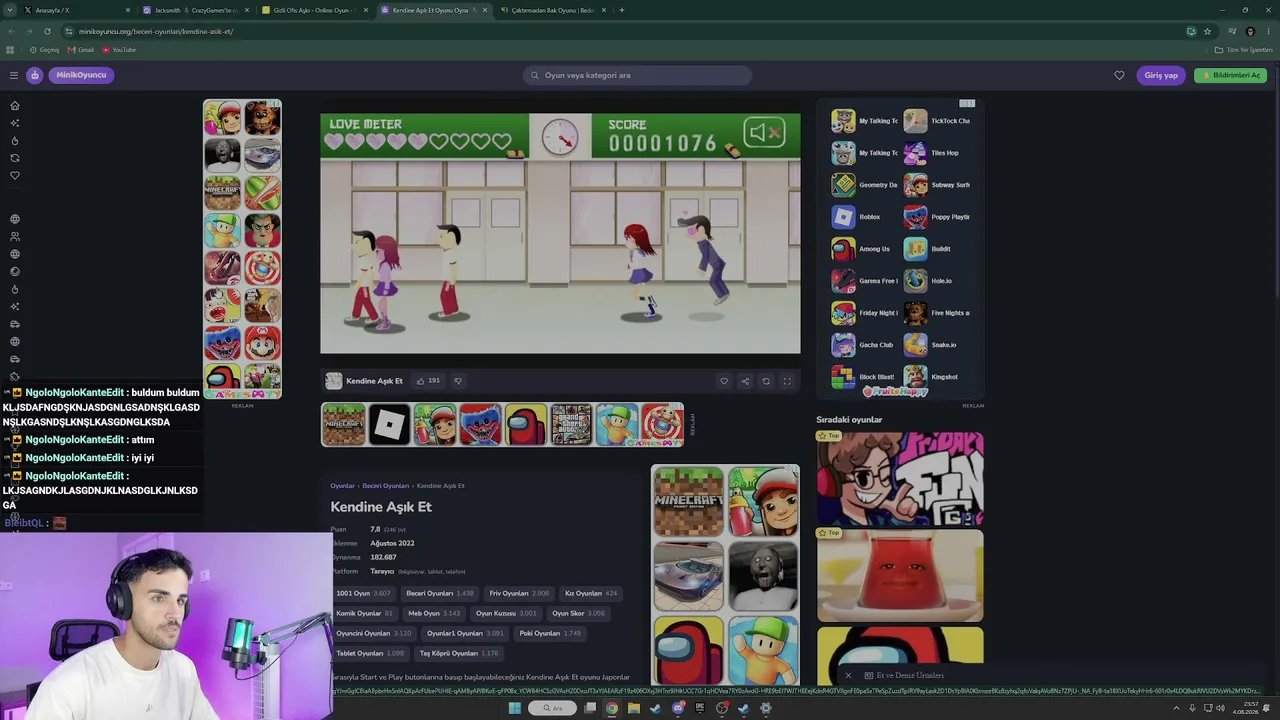
Task: Open the Minecraft tile in the banner ad strip
Action: [x=344, y=425]
